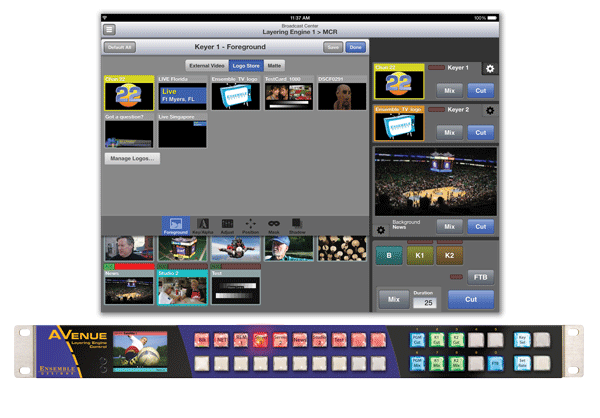Toggle the K2 layer button
600x418 pixels.
point(450,255)
